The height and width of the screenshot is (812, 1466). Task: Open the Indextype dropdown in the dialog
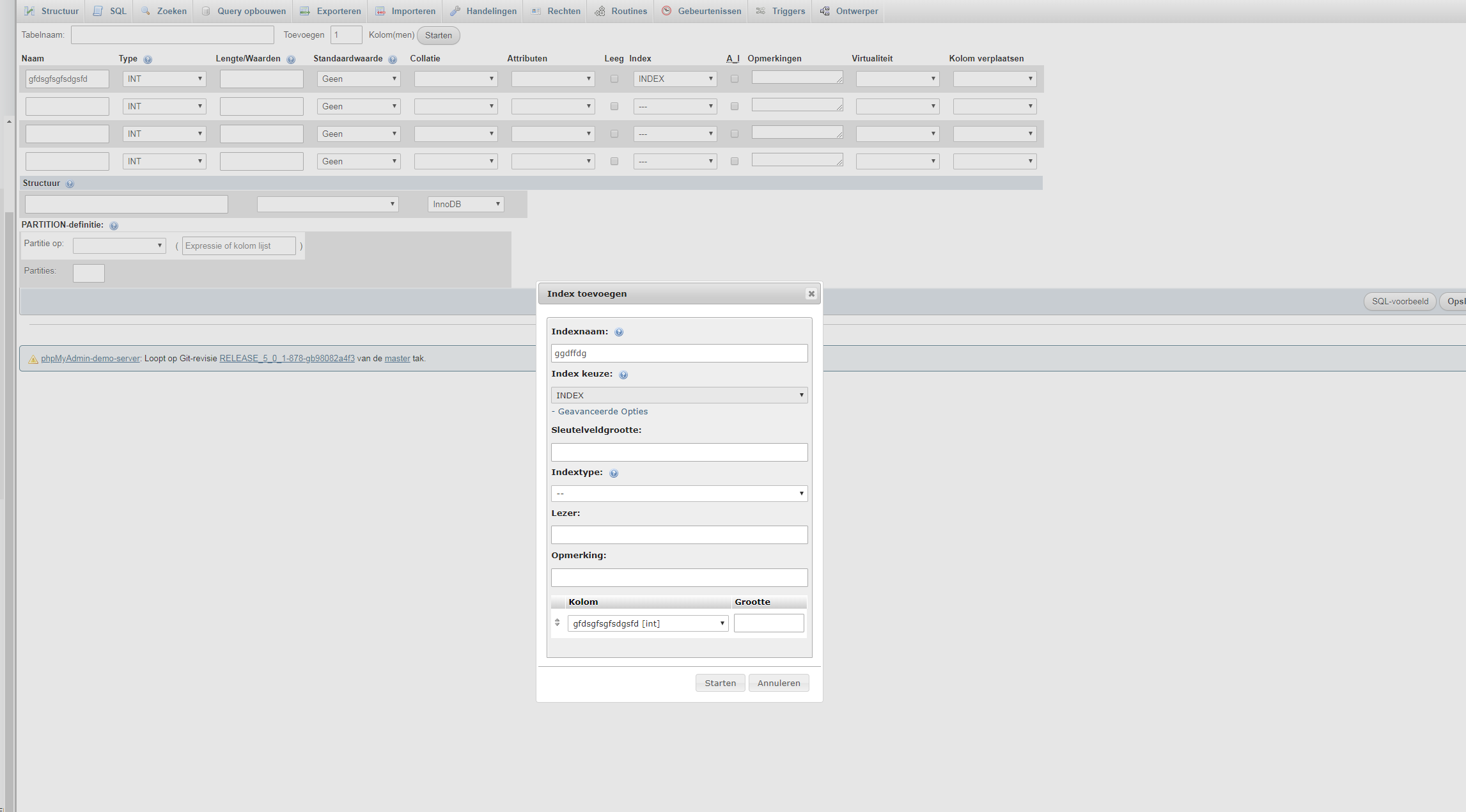679,493
